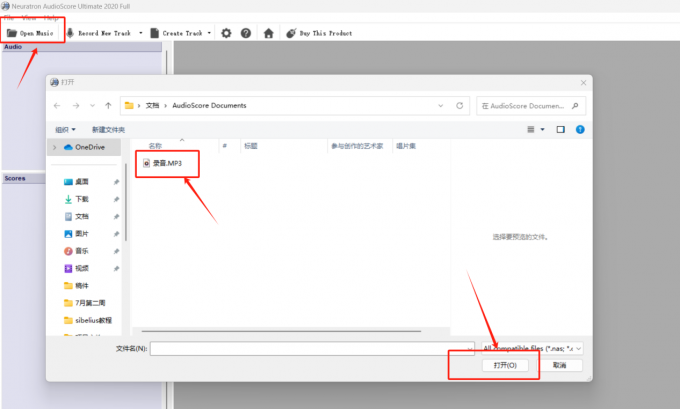Click the Forward arrow in the dialog
The width and height of the screenshot is (680, 409).
[76, 105]
